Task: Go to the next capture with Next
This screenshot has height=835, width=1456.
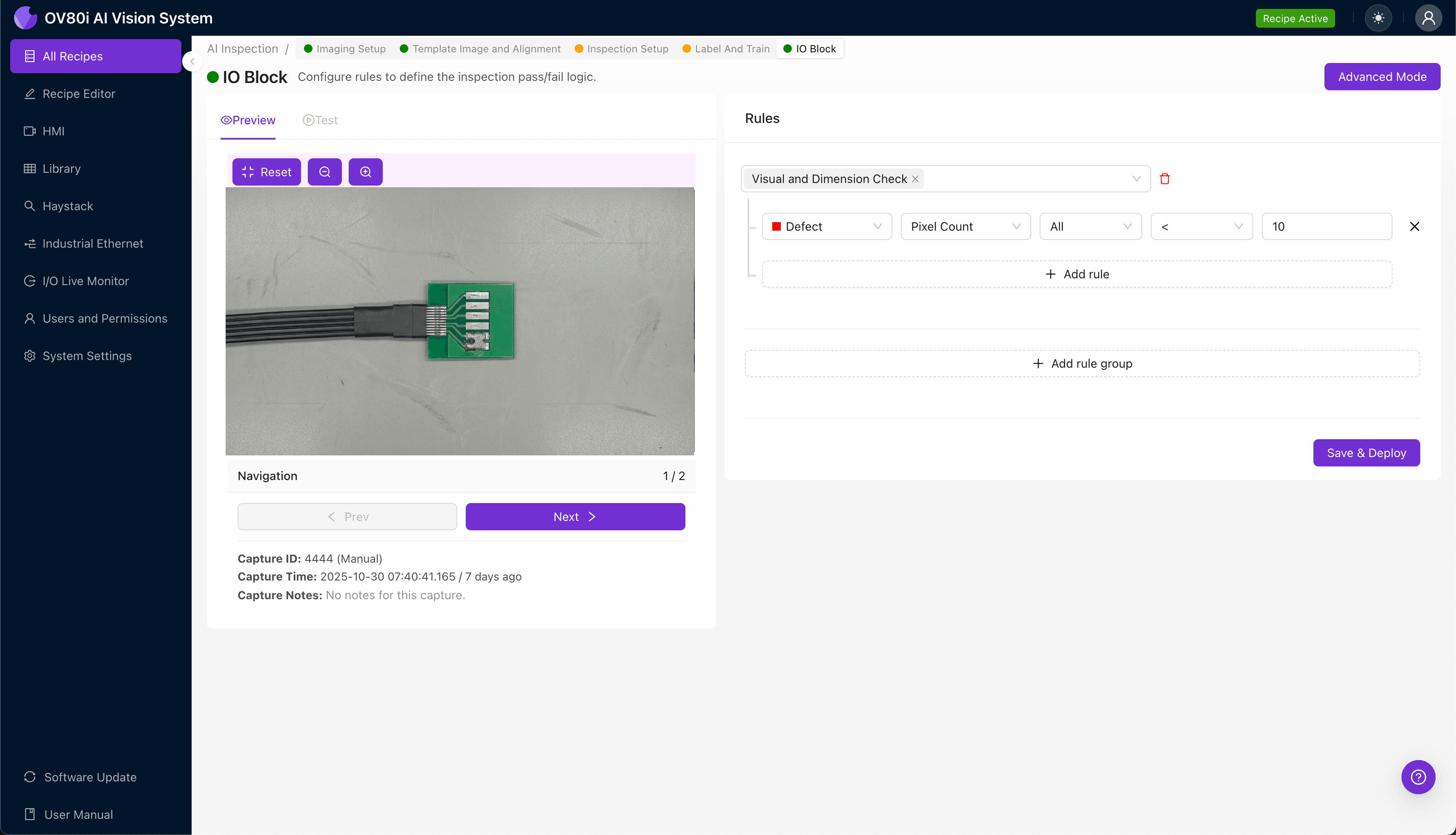Action: (x=575, y=516)
